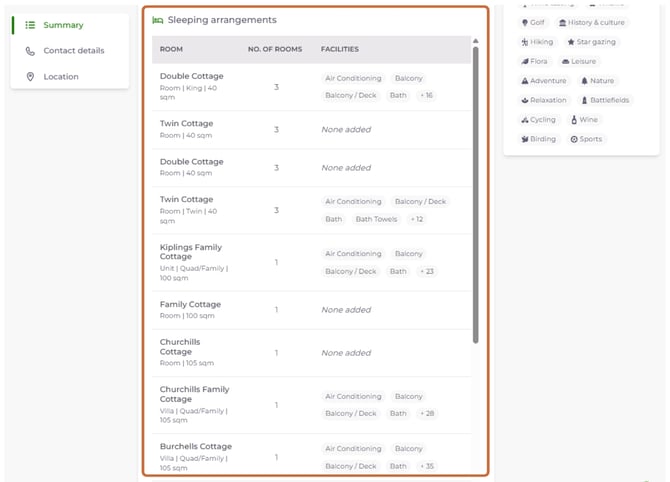
Task: Select the Burchells Cottage room name
Action: coord(196,447)
